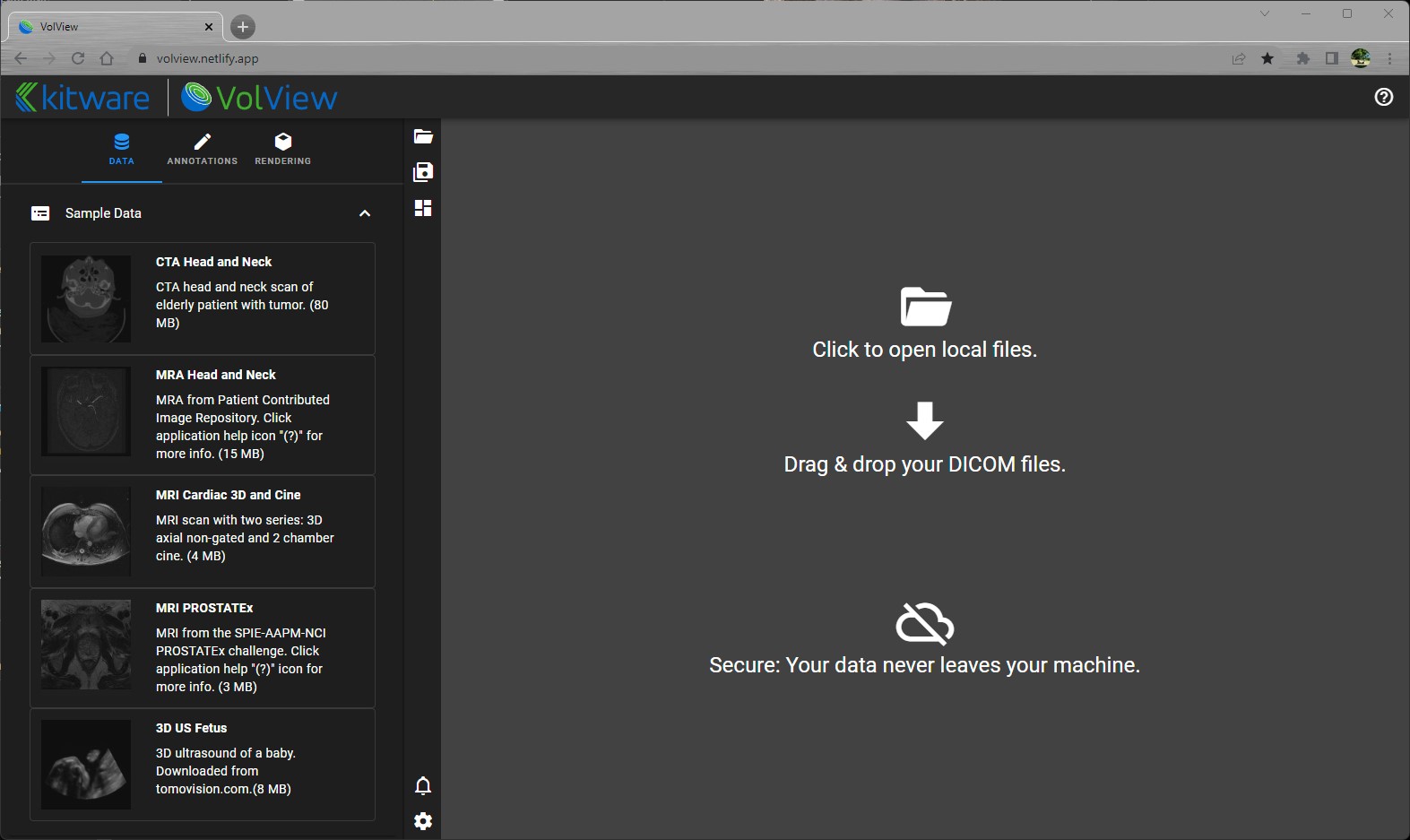Click the Kitware logo
The image size is (1410, 840).
click(82, 97)
